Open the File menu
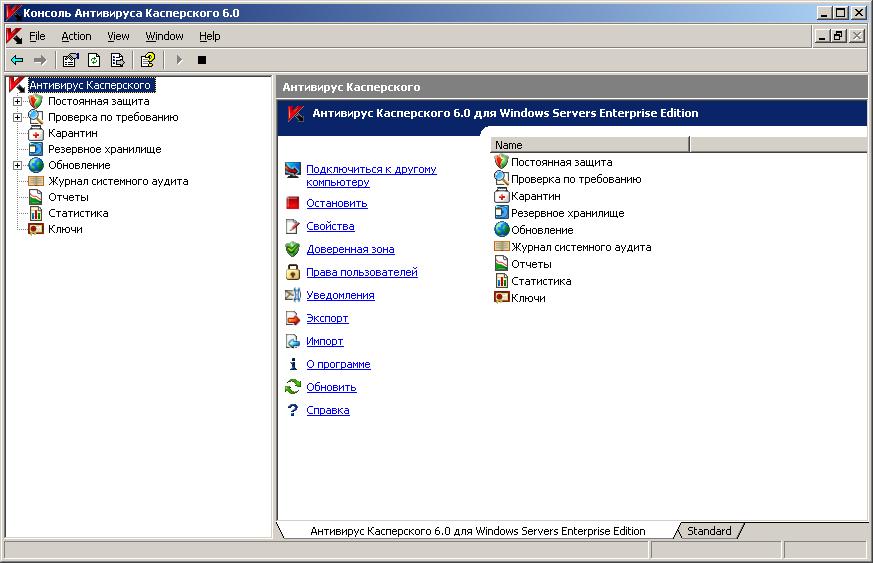Screen dimensions: 873x563 (37, 36)
